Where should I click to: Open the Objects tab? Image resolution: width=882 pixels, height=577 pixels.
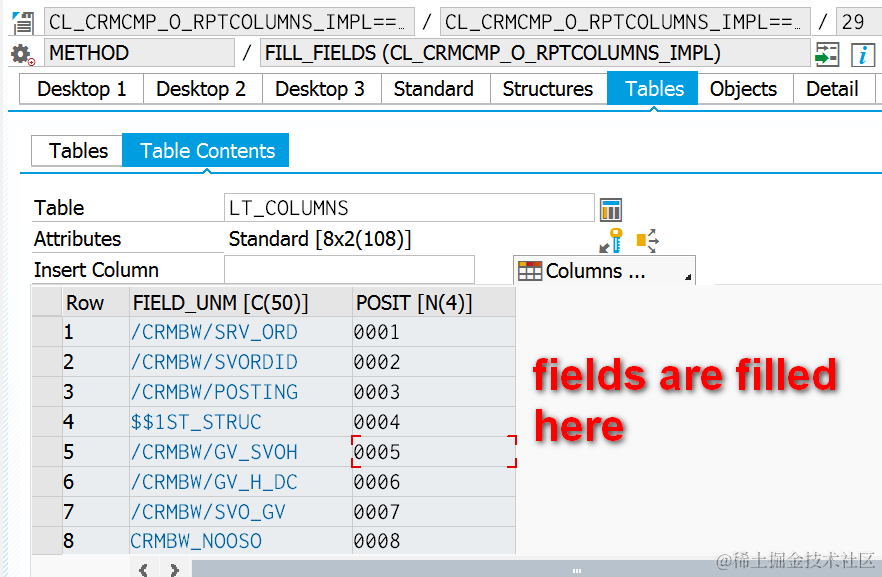(x=745, y=89)
